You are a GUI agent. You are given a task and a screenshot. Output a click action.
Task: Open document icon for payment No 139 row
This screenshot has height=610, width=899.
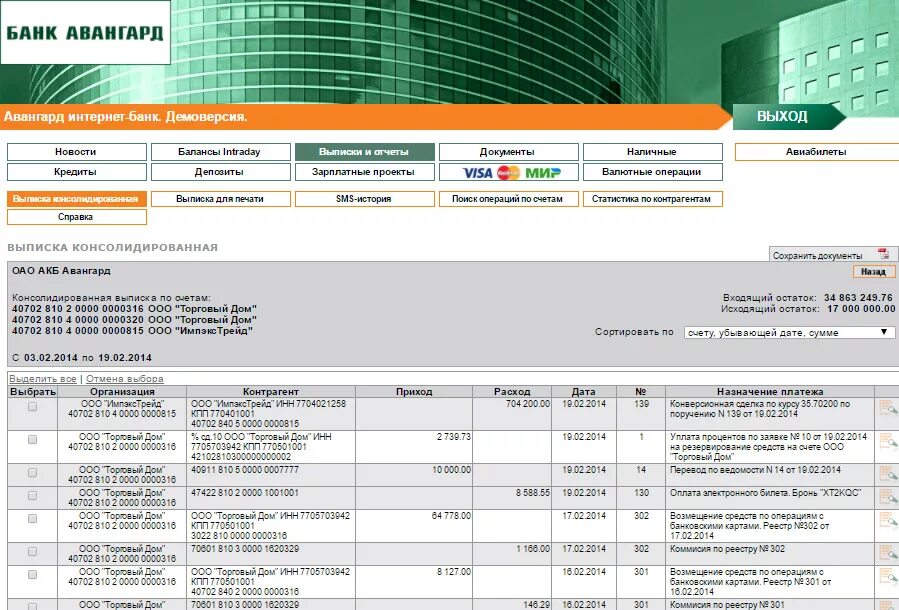(x=888, y=408)
